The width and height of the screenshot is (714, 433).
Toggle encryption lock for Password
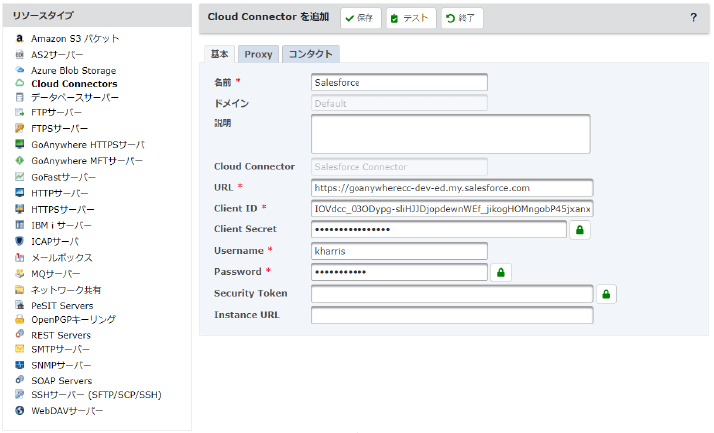[x=500, y=272]
